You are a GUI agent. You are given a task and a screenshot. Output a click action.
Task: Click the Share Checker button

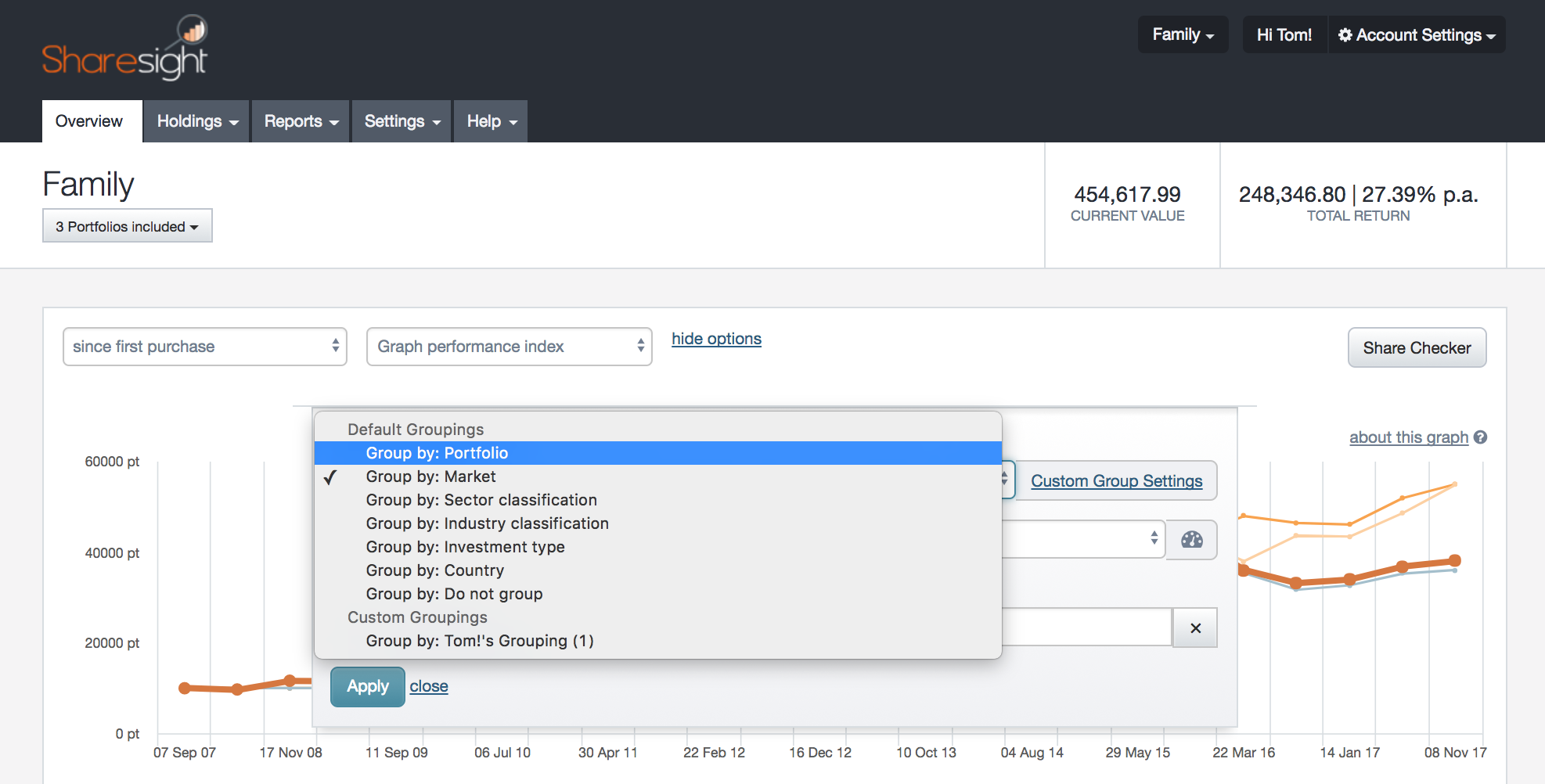(1417, 347)
